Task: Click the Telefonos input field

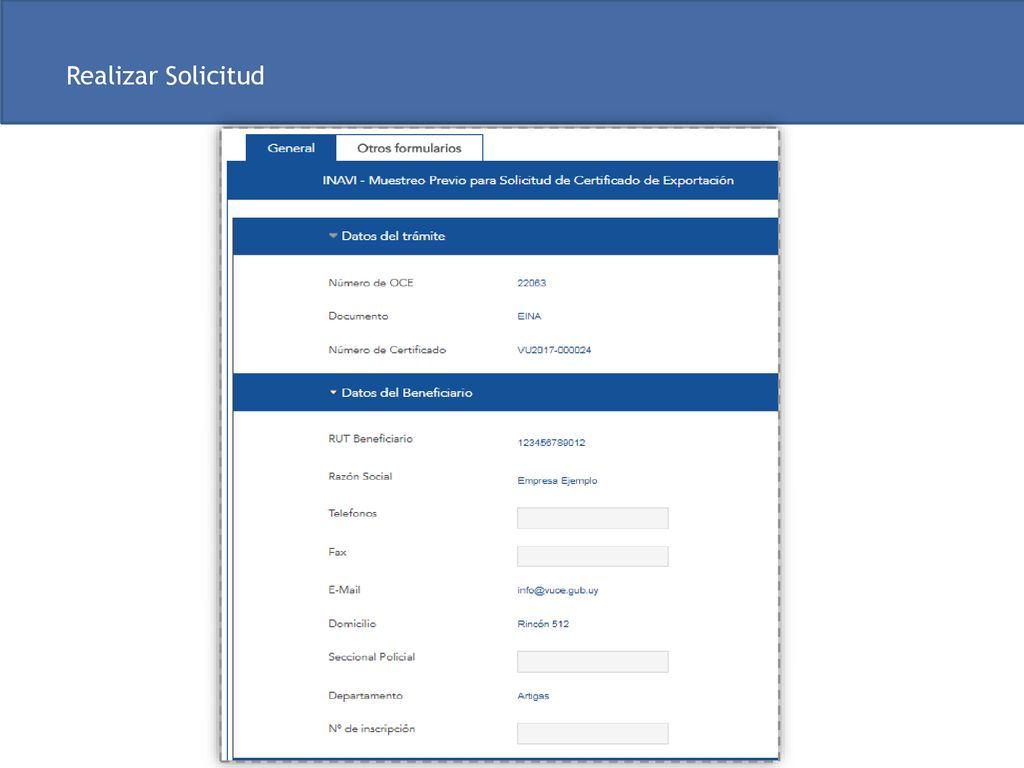Action: click(592, 518)
